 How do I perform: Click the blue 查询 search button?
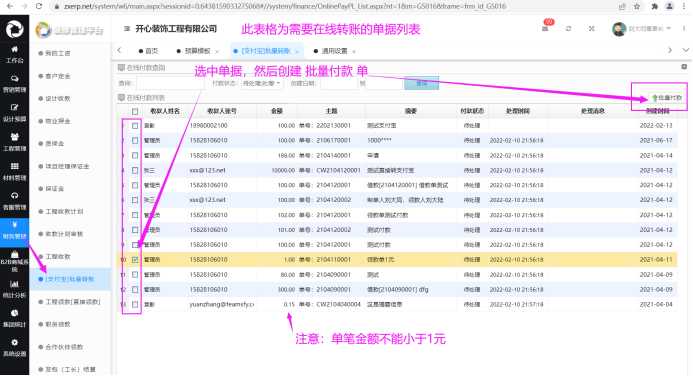[x=422, y=83]
